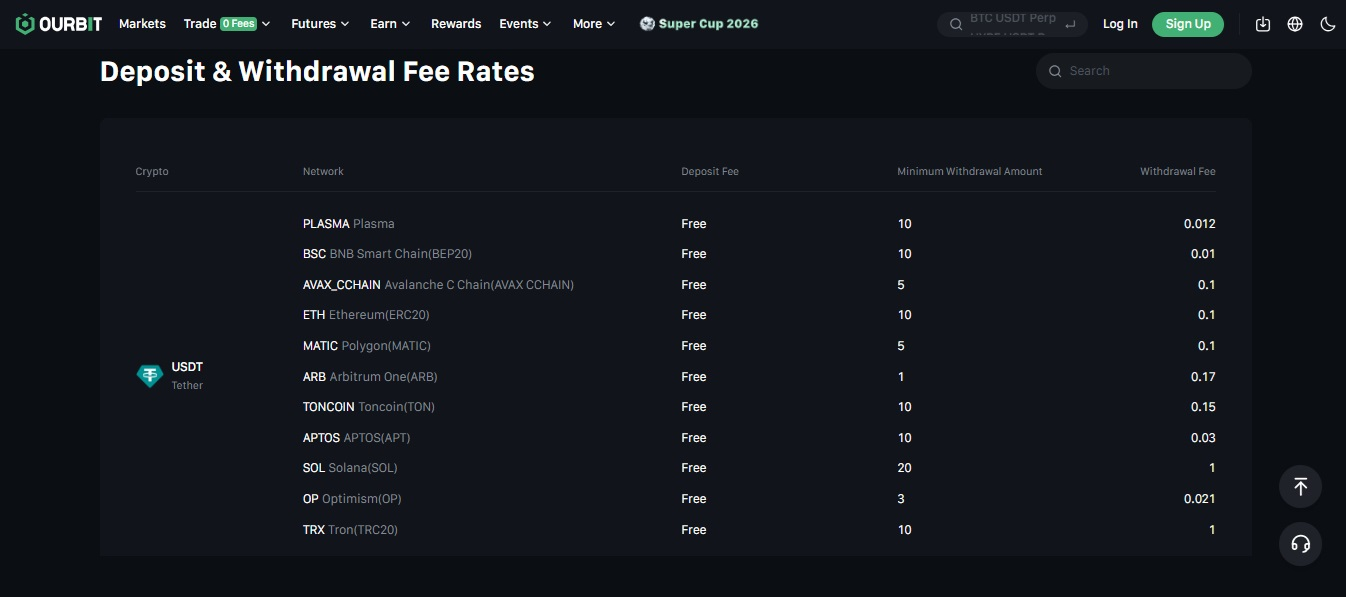The height and width of the screenshot is (597, 1346).
Task: Select the ARB Arbitrum One(ARB) network
Action: click(370, 377)
